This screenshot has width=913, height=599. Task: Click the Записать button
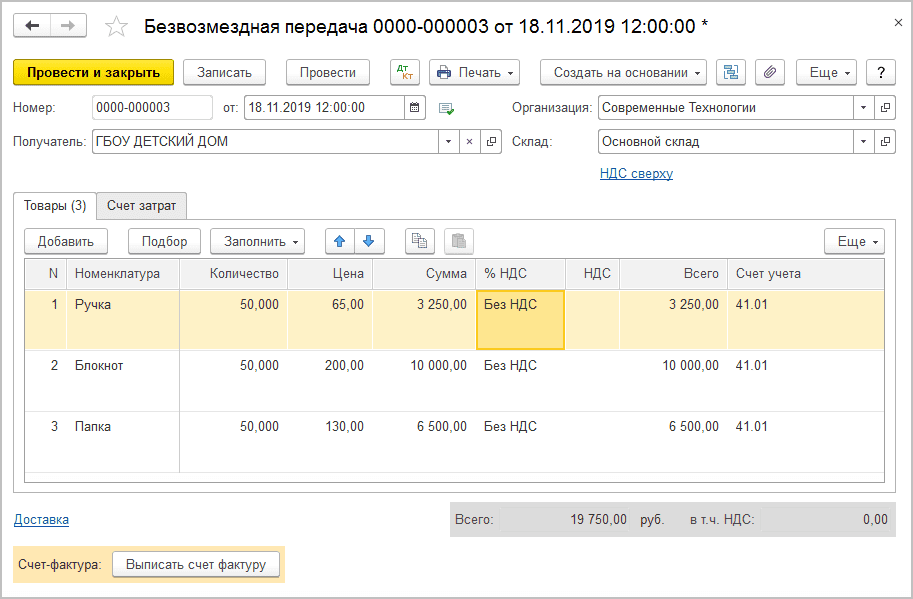pyautogui.click(x=224, y=72)
